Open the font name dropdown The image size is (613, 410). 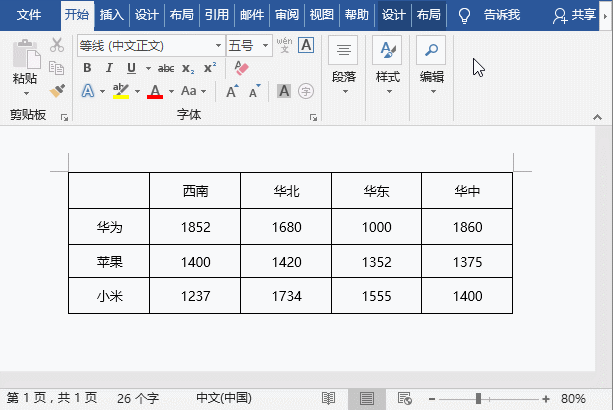tap(218, 46)
